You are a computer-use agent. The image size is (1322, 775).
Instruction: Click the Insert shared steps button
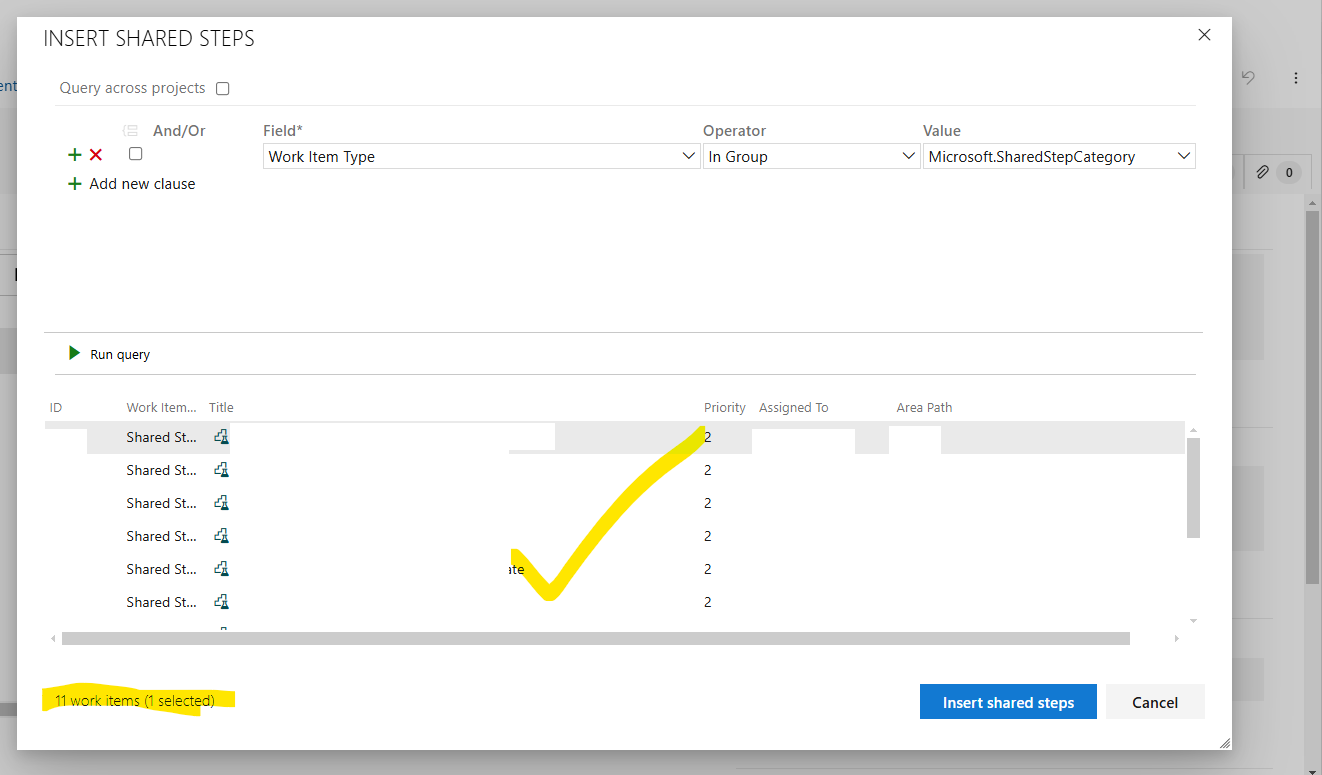click(x=1008, y=702)
